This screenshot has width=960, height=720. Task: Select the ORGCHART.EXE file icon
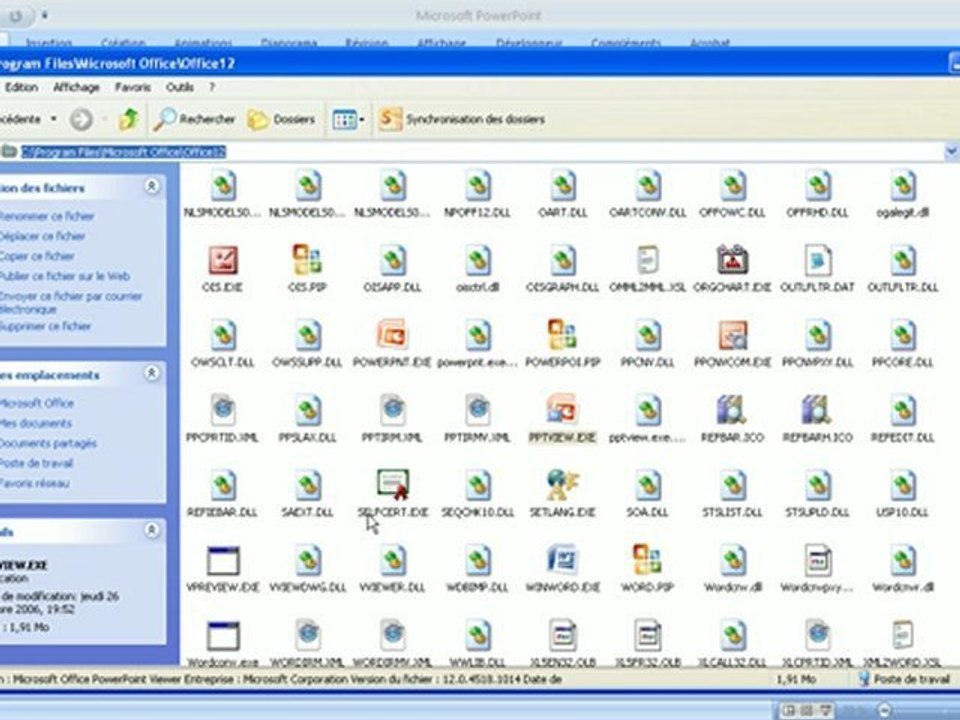(732, 260)
